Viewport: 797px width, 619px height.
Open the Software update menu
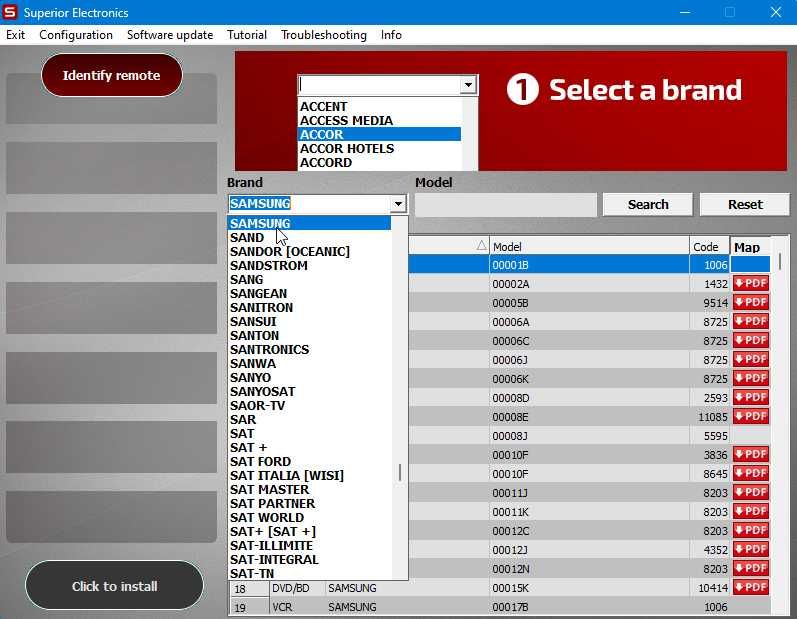tap(170, 35)
